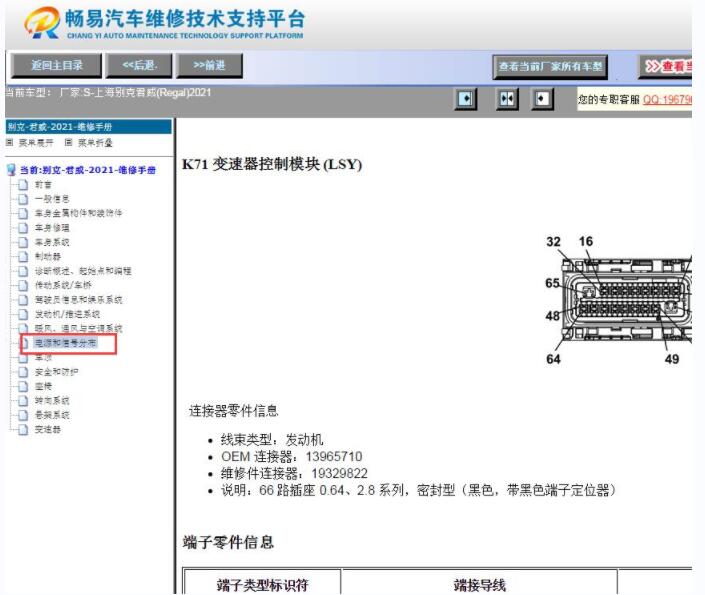The height and width of the screenshot is (595, 705).
Task: Click page icon beside 车顶
Action: pos(23,358)
